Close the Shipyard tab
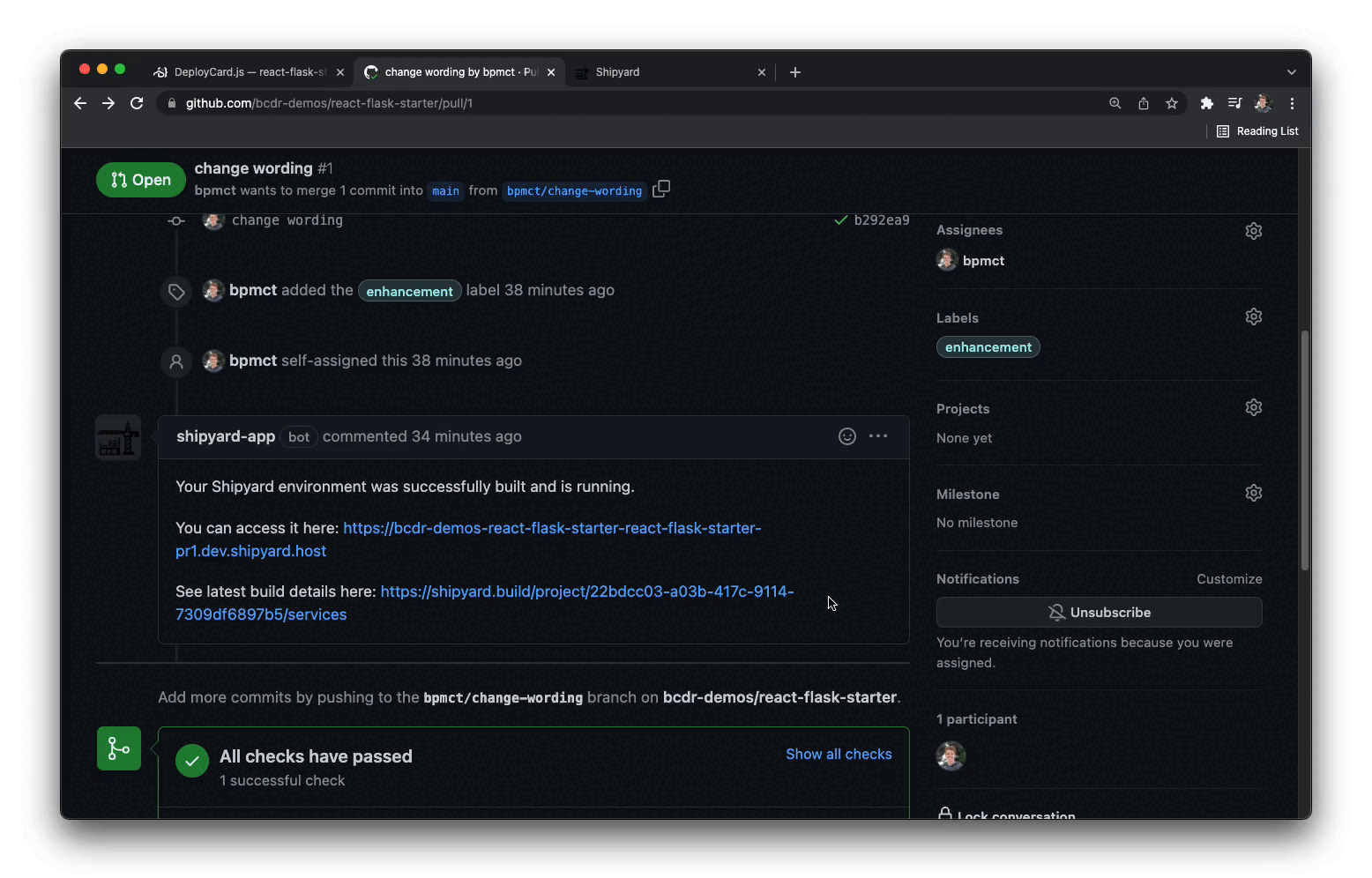The height and width of the screenshot is (878, 1372). pyautogui.click(x=762, y=72)
